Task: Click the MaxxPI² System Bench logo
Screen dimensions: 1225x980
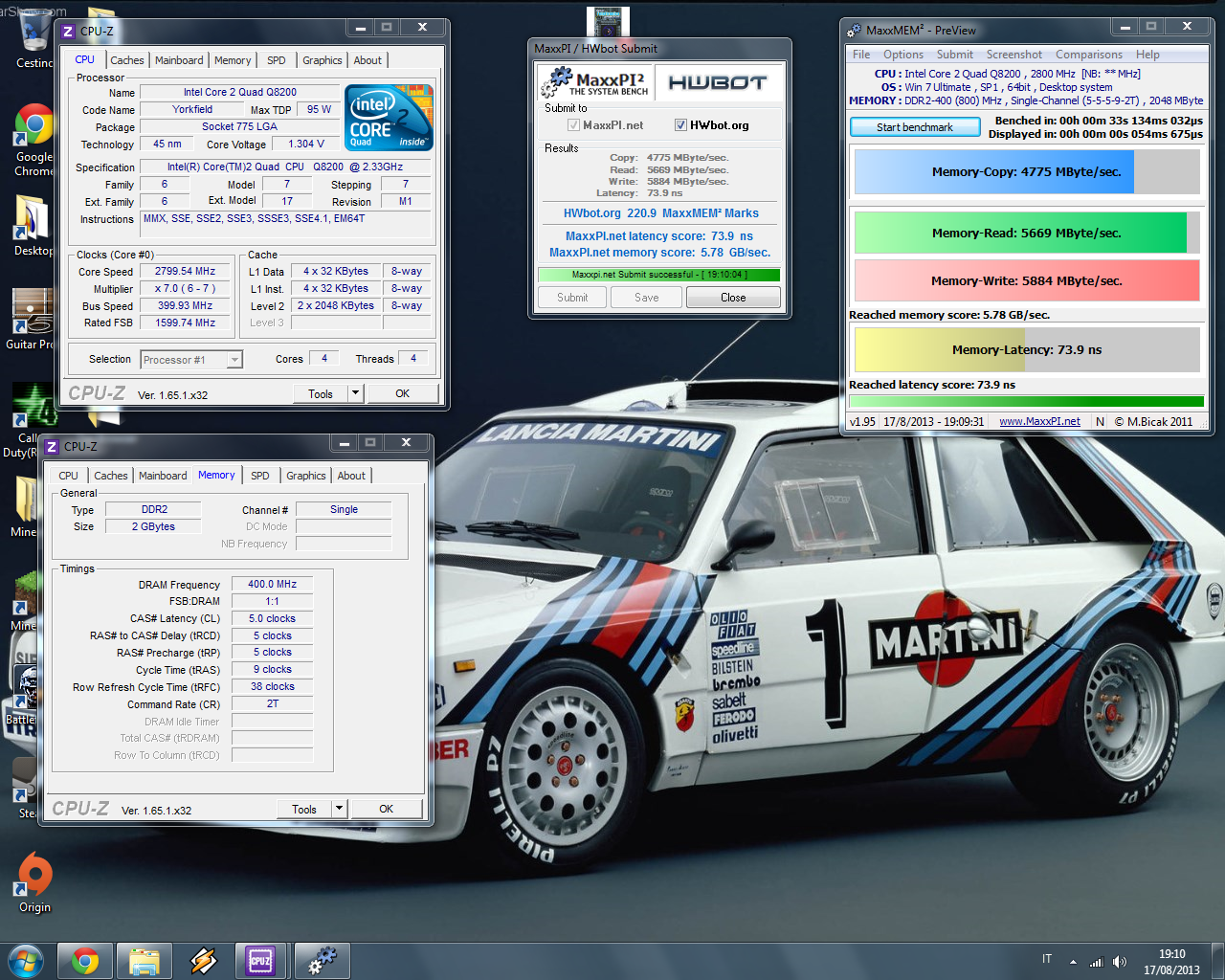Action: point(595,82)
